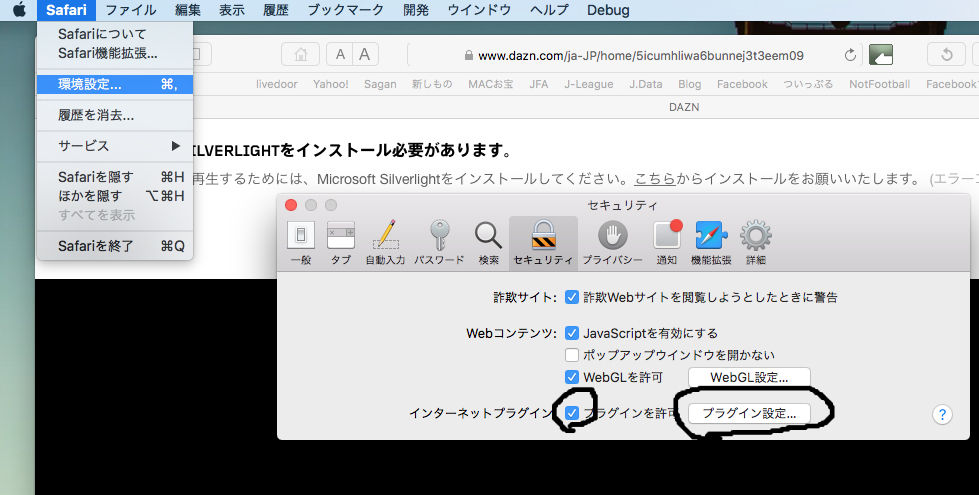Open the 新しもの bookmark

click(432, 84)
